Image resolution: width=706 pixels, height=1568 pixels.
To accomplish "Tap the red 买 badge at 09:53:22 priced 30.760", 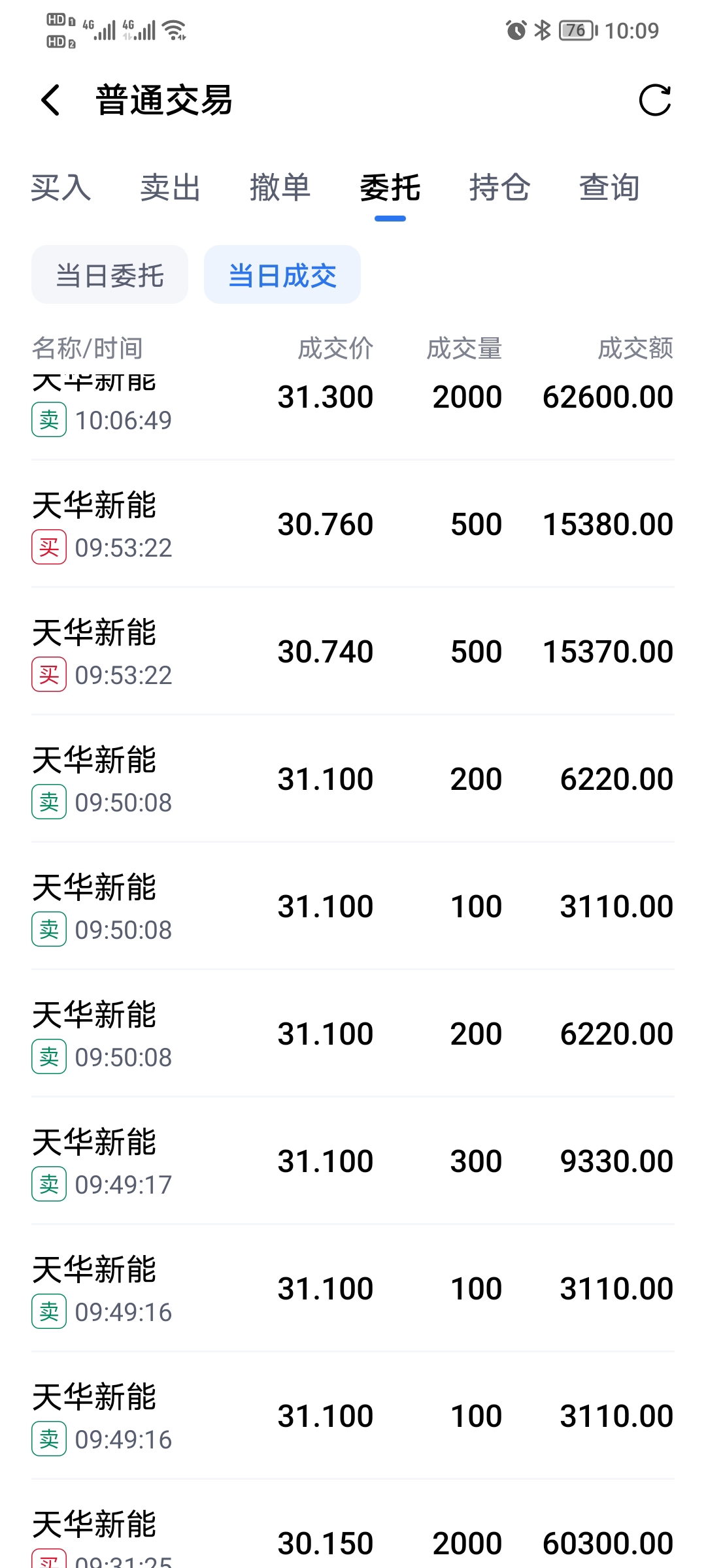I will click(x=49, y=547).
